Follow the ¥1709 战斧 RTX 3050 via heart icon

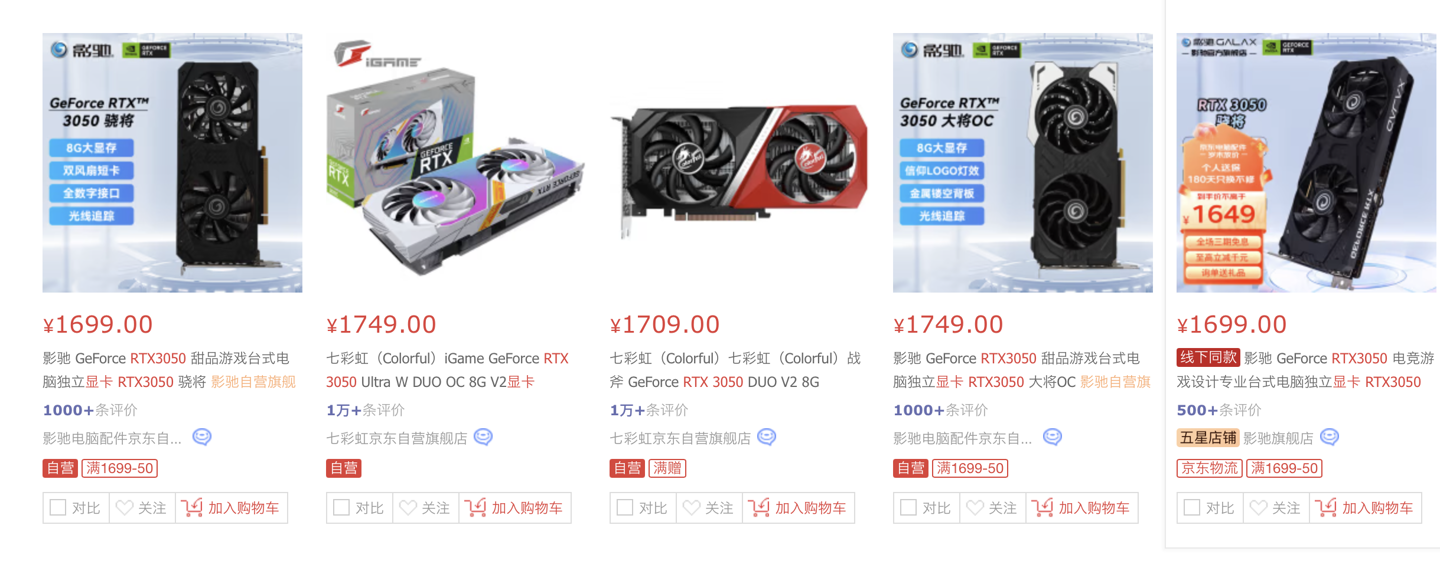click(692, 508)
